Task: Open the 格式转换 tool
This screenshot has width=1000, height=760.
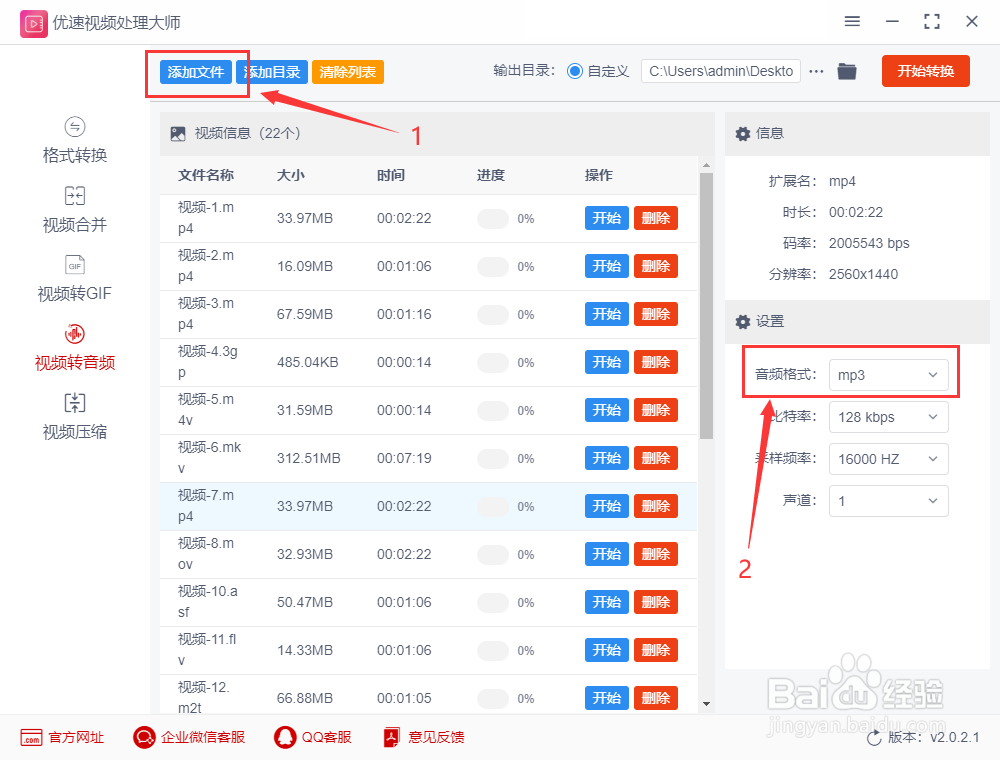Action: point(74,140)
